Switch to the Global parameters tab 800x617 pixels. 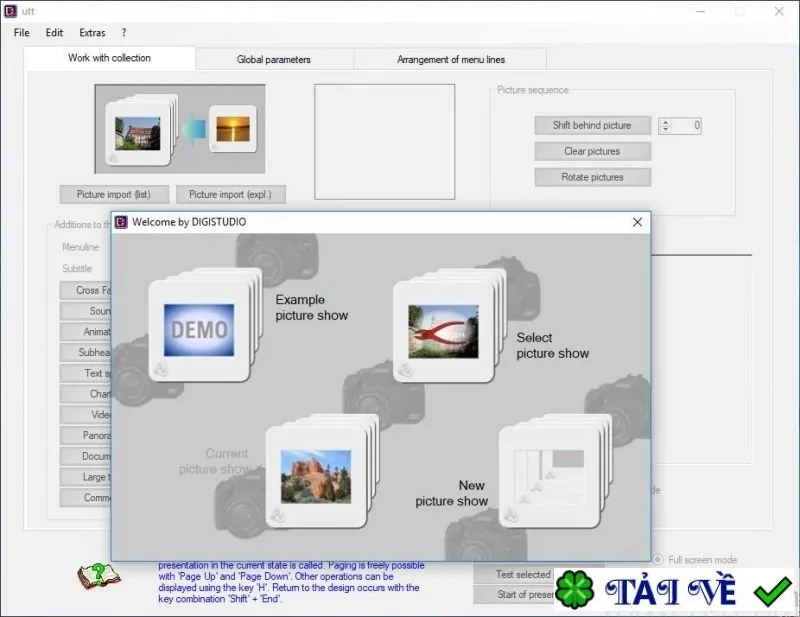pyautogui.click(x=274, y=59)
